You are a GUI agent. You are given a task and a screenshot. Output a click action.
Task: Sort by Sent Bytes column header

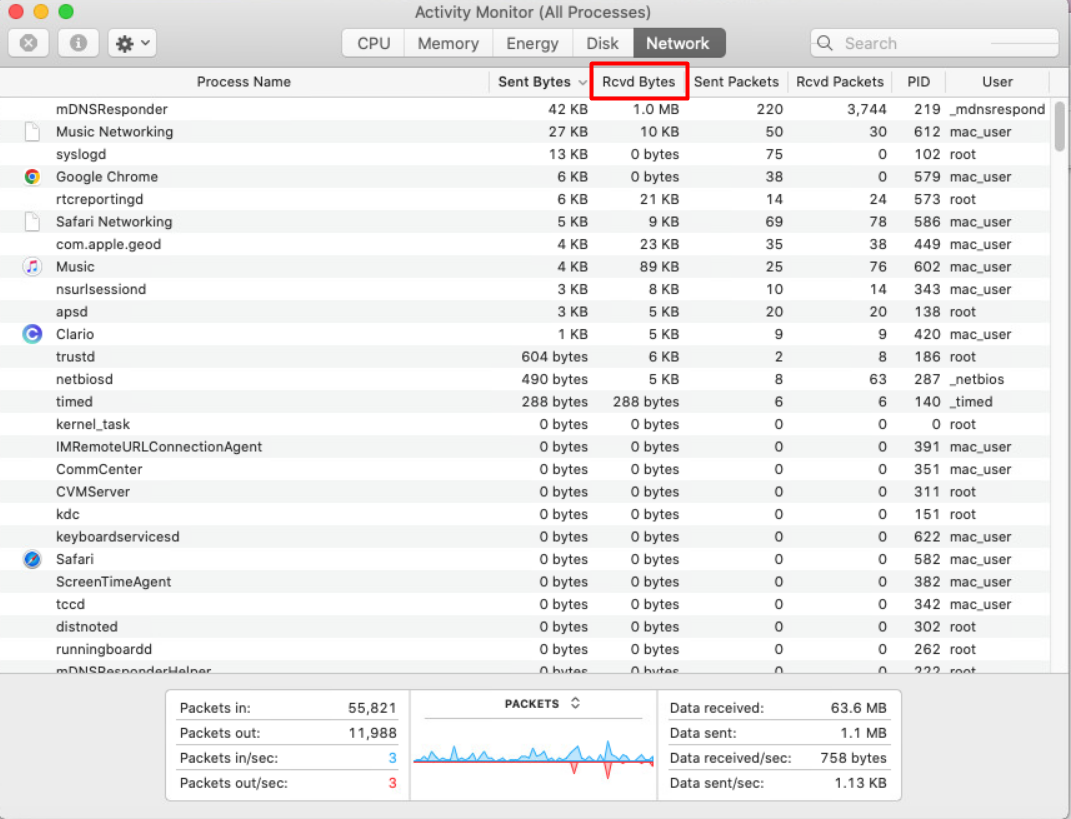[x=533, y=82]
